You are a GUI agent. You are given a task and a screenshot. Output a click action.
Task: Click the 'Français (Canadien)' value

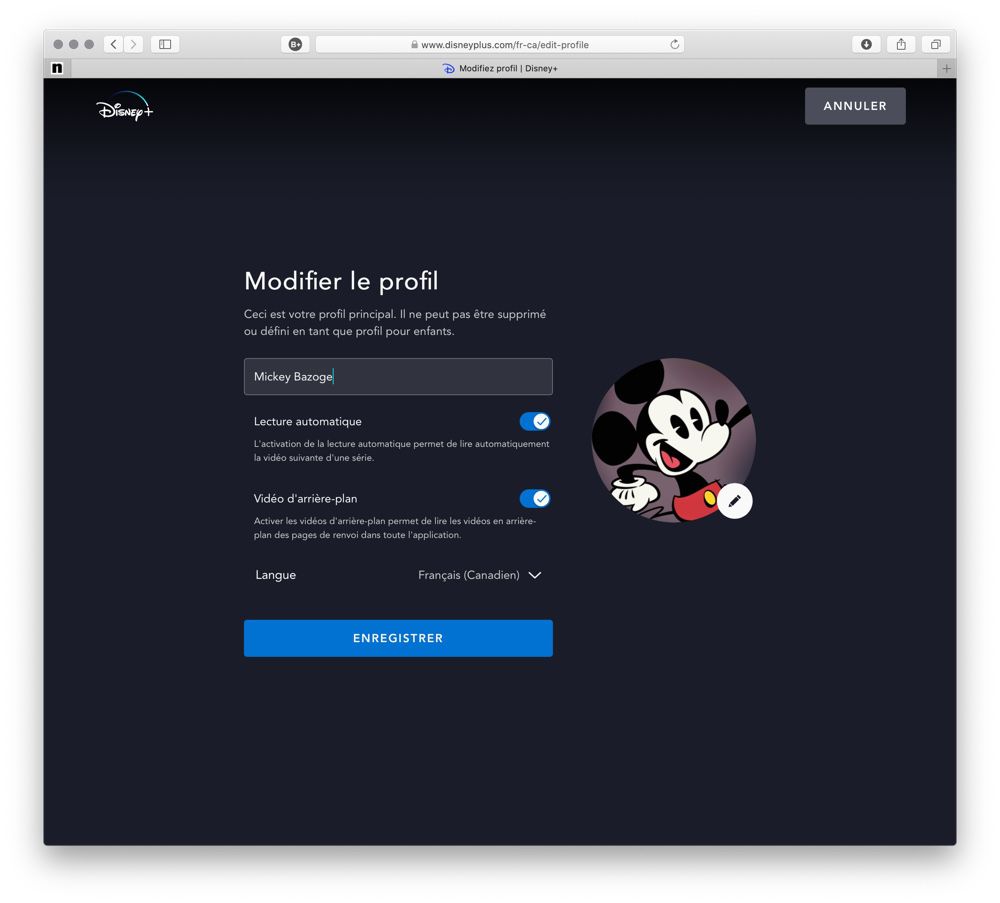click(469, 575)
